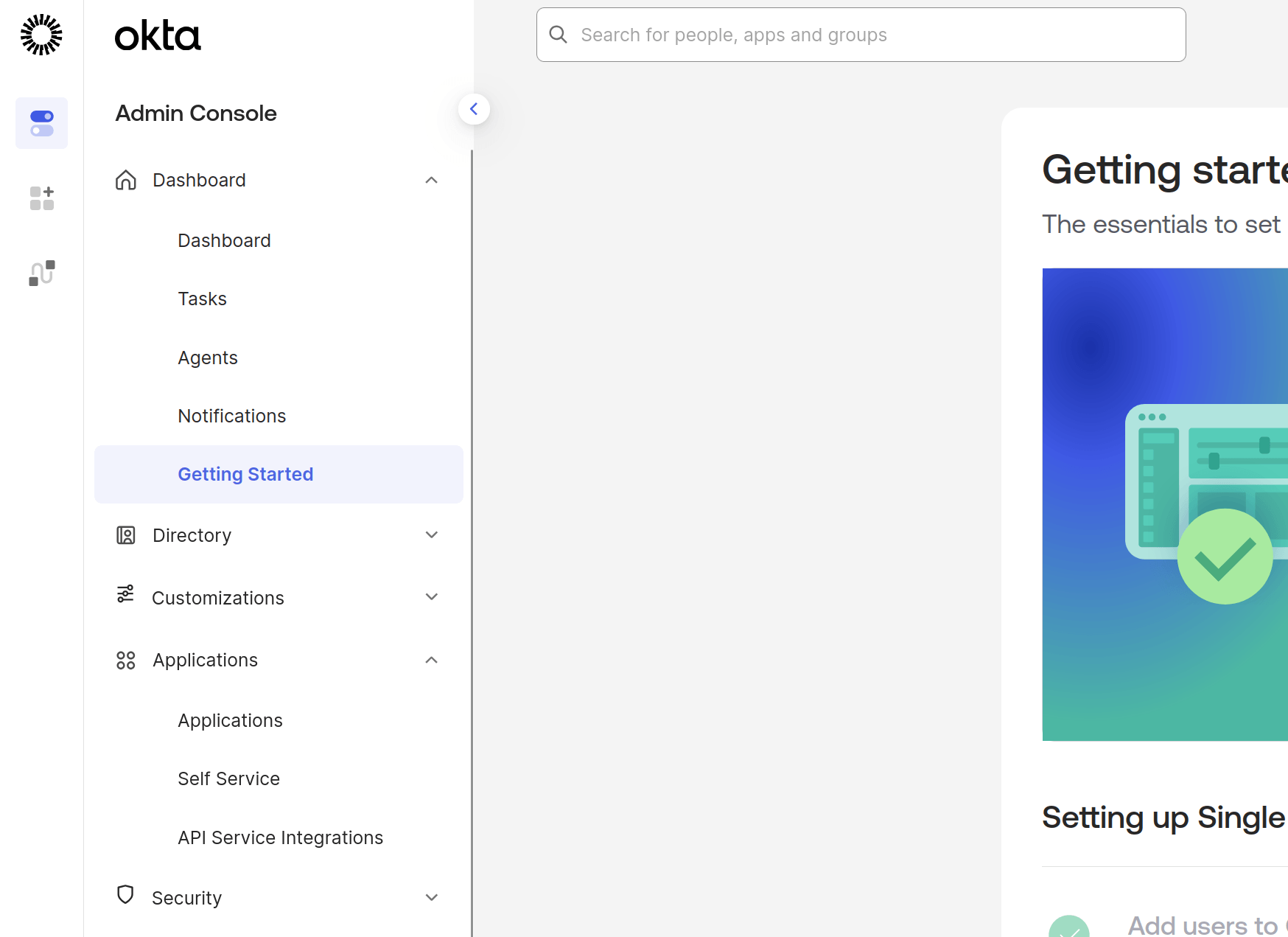
Task: Collapse the Dashboard section chevron
Action: pyautogui.click(x=432, y=180)
